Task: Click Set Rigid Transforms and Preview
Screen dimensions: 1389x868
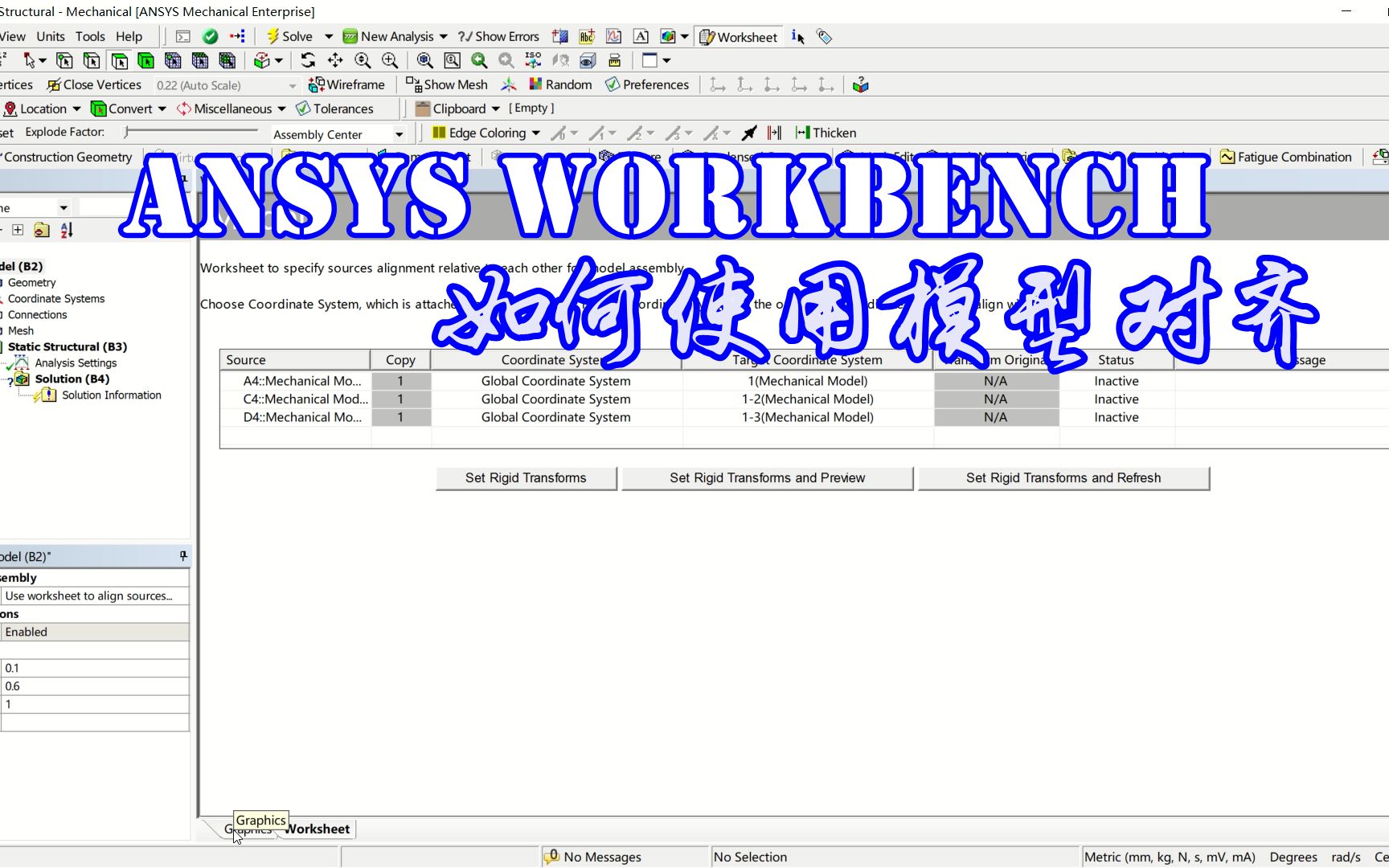Action: (x=766, y=477)
